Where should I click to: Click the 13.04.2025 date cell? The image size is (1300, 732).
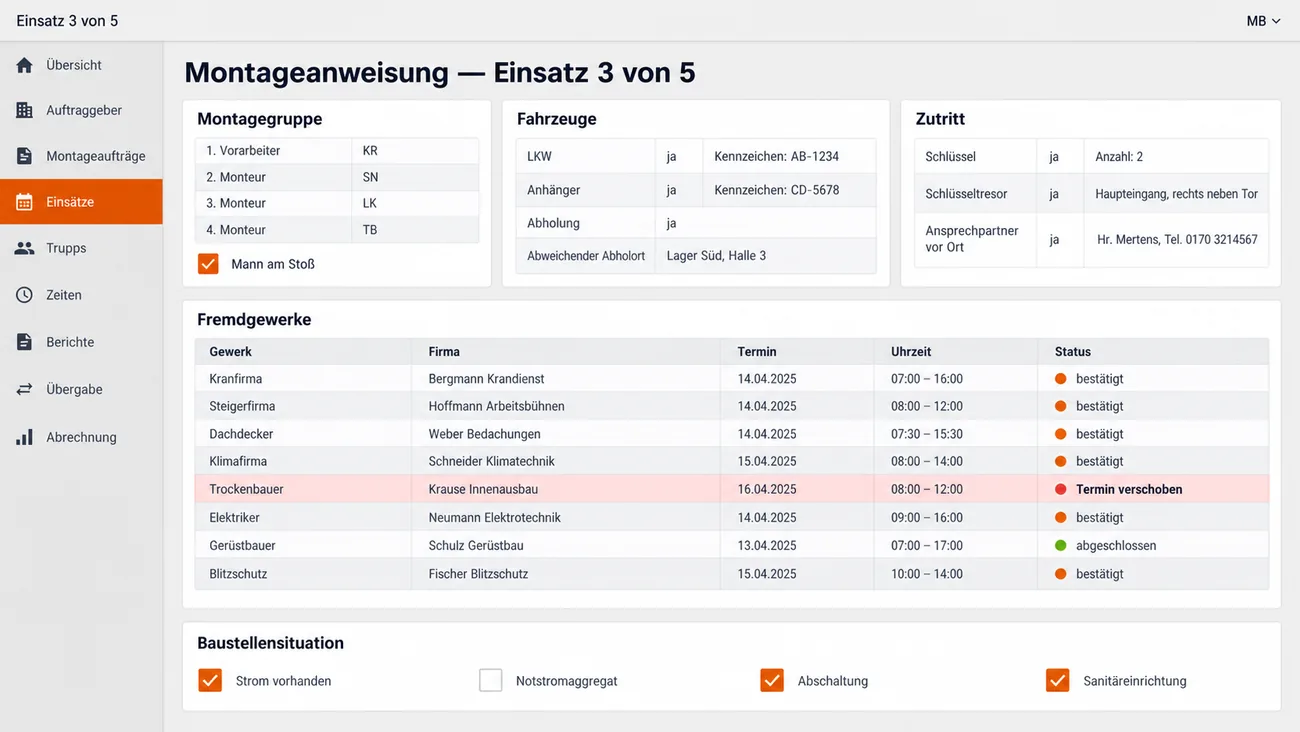(x=797, y=545)
